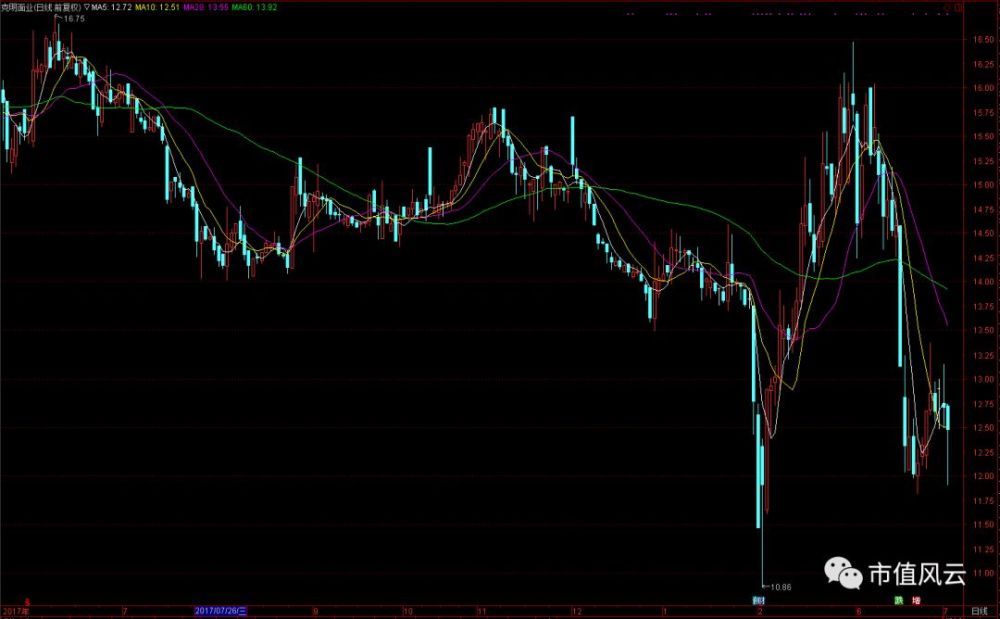Click the stock name title with 日线 前复权

point(41,8)
